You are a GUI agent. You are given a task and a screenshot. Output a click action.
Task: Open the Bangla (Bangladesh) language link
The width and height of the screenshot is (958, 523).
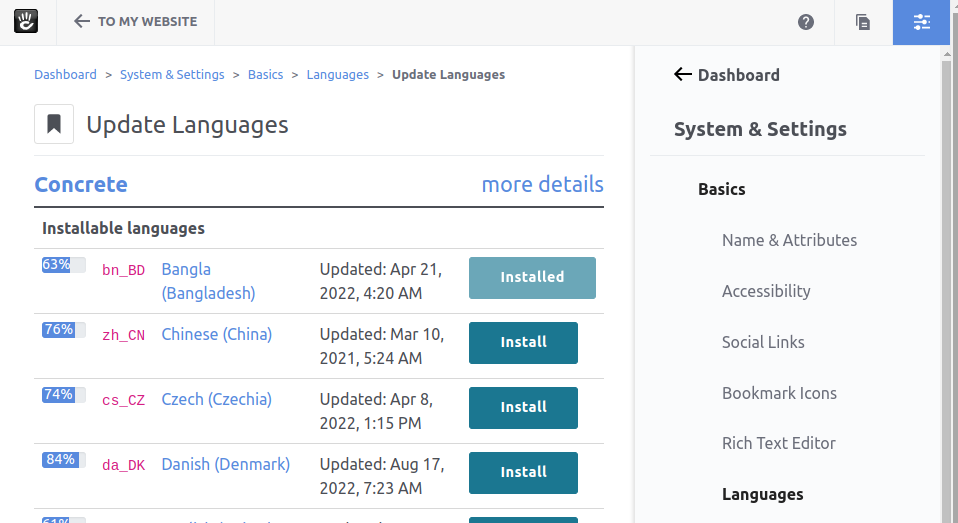click(208, 281)
